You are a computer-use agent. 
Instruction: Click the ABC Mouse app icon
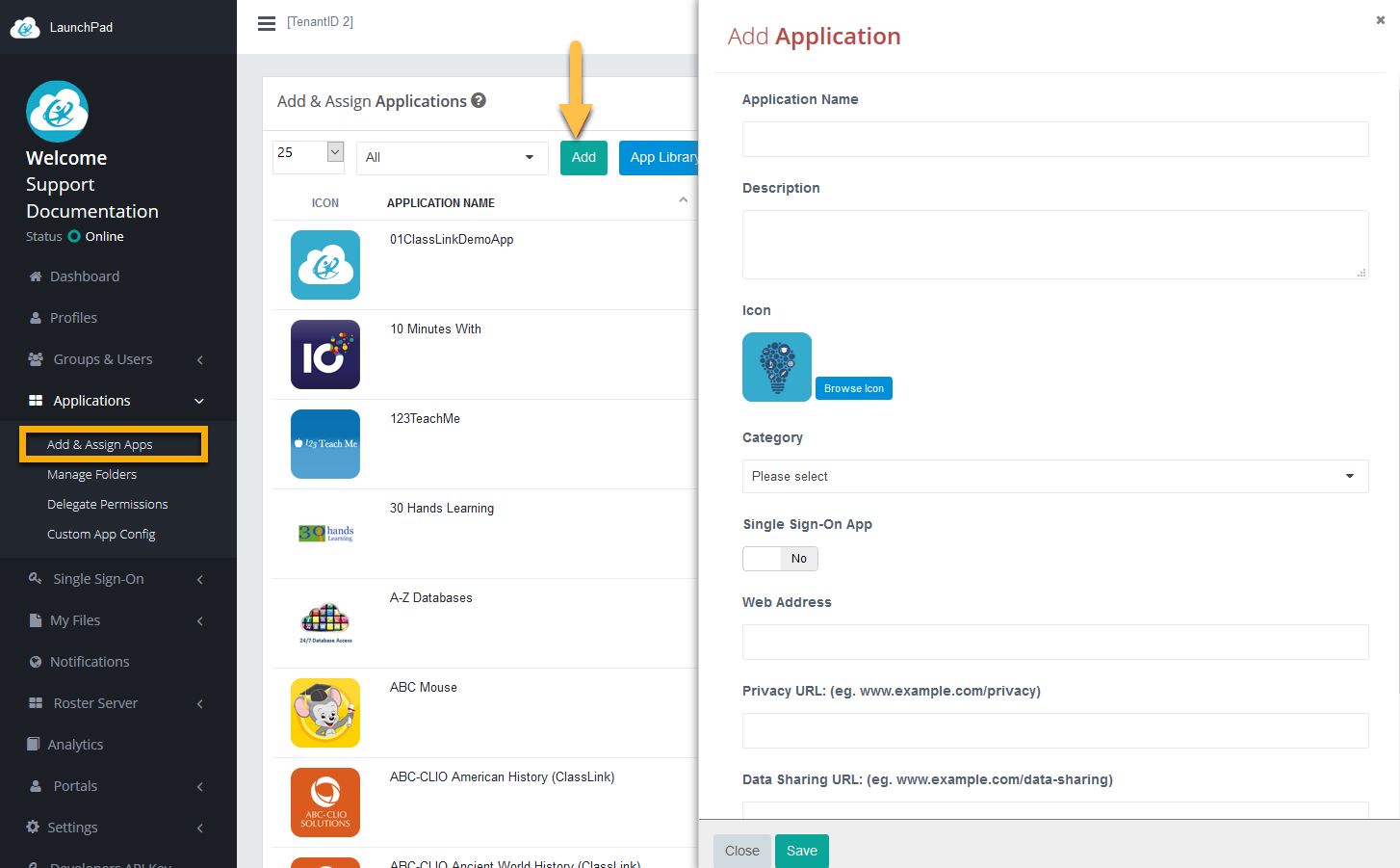[x=325, y=713]
